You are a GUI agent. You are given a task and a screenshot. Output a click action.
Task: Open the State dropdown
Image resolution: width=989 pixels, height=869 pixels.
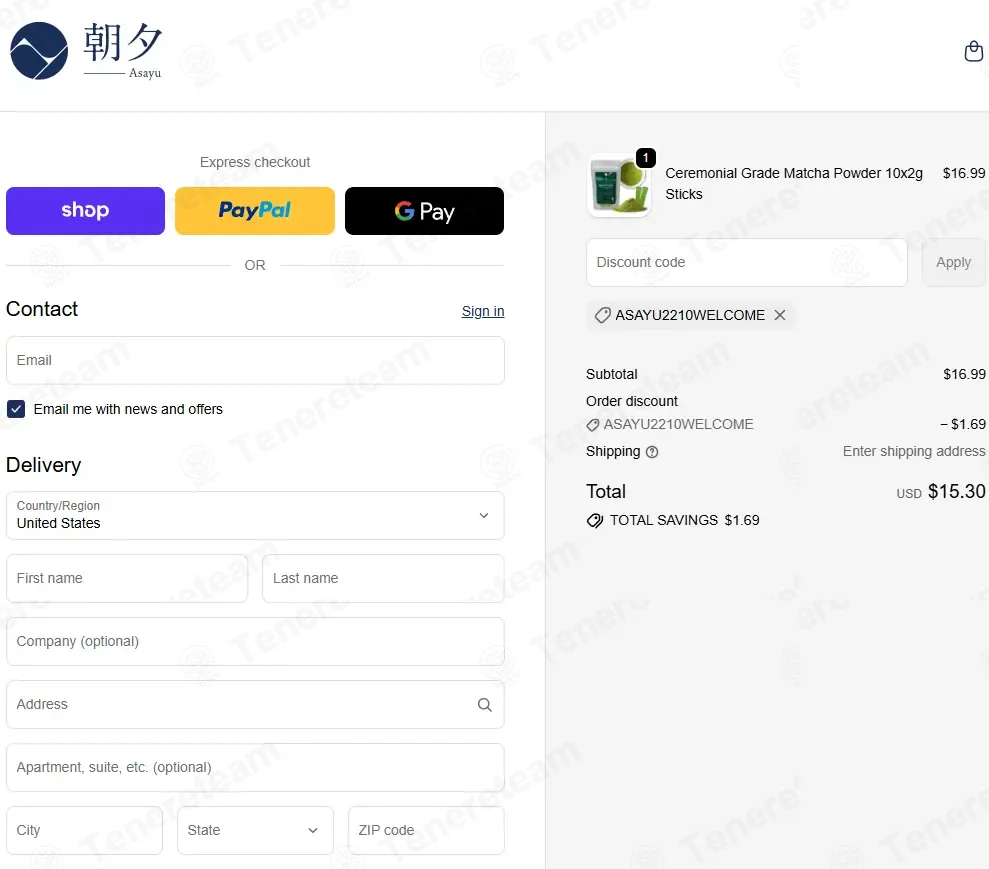(255, 830)
